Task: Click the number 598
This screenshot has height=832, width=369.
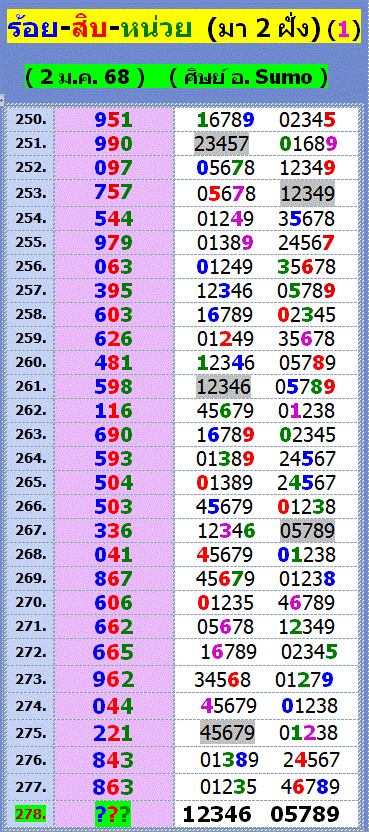Action: click(114, 387)
